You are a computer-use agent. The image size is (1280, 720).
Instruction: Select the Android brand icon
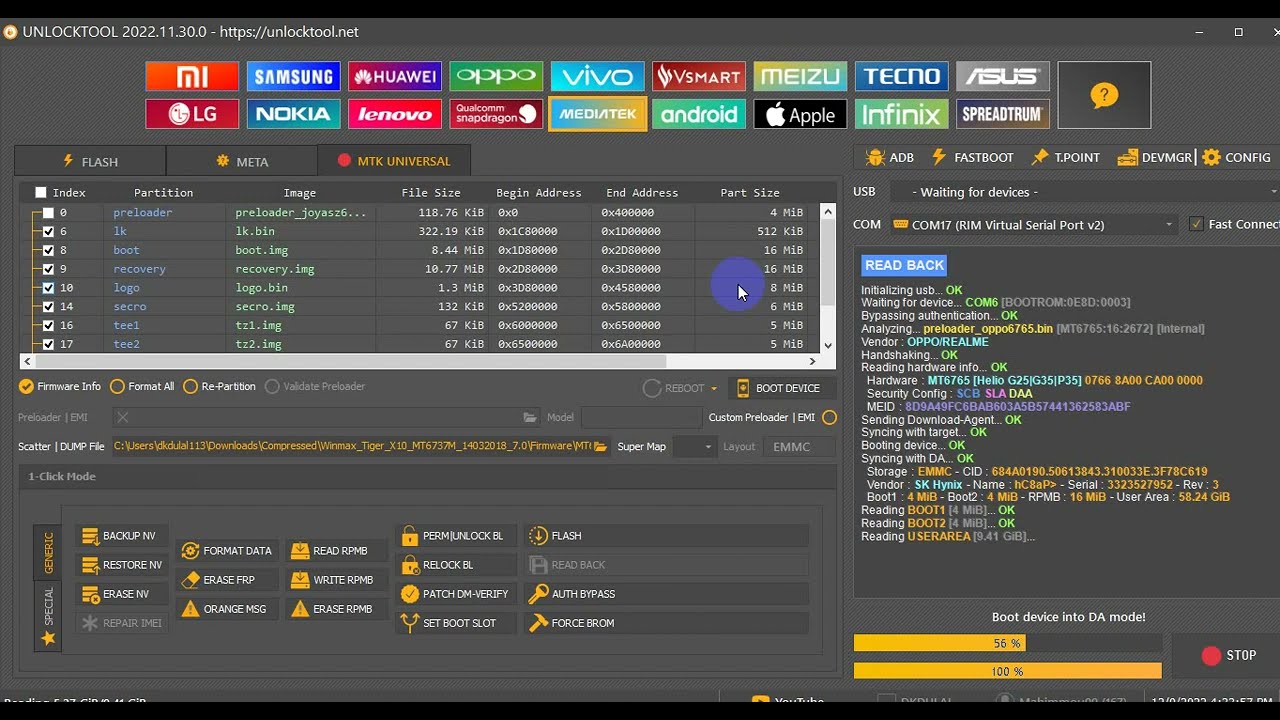(699, 114)
